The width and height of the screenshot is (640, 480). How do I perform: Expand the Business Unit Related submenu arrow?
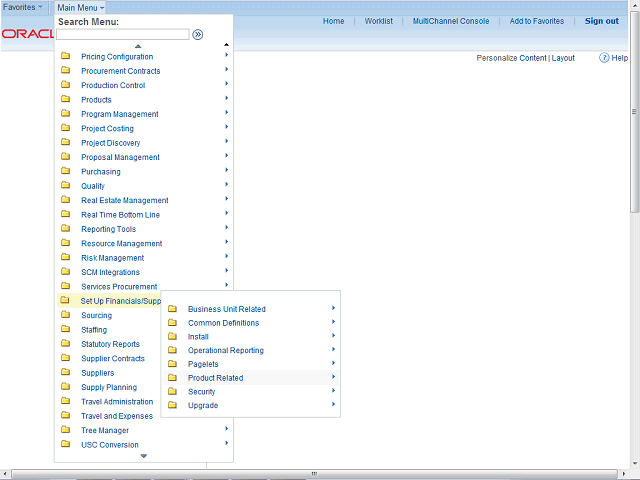pyautogui.click(x=333, y=308)
